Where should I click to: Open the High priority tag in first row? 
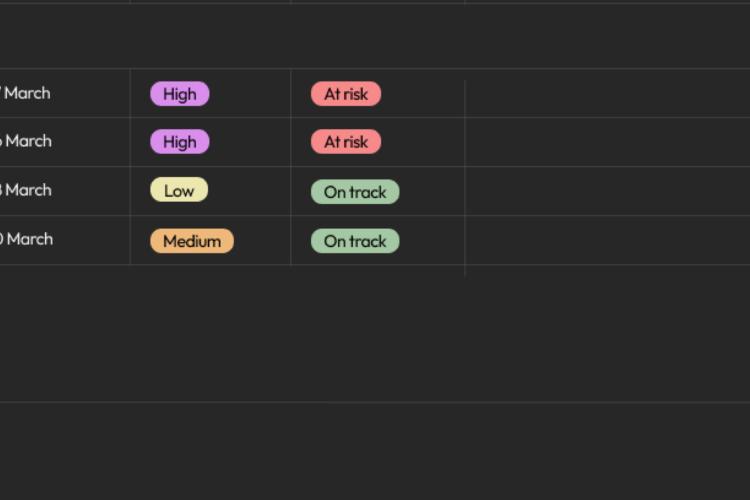point(179,94)
